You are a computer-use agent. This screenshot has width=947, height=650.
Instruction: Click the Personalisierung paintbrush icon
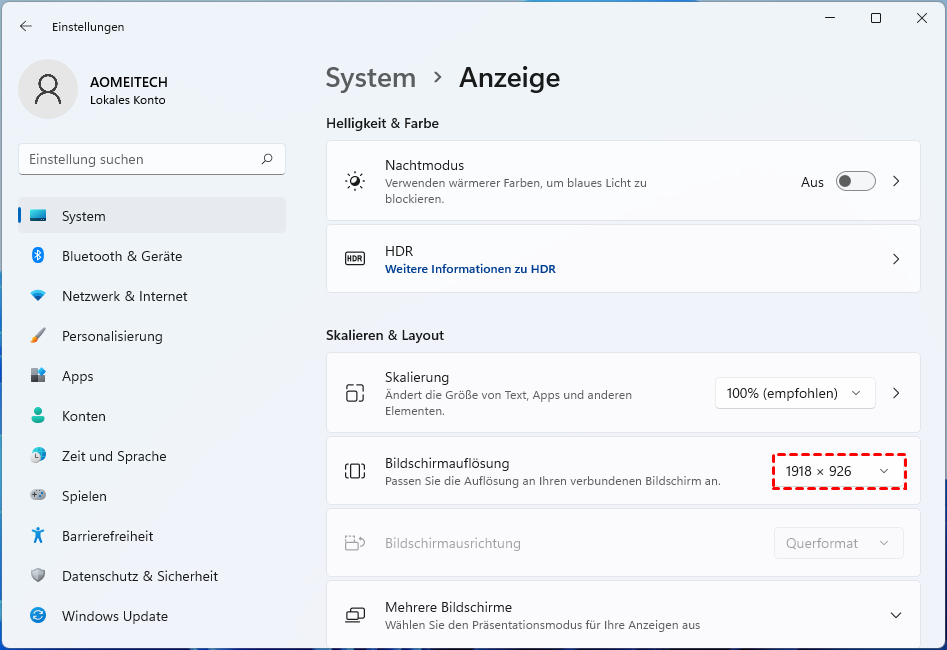tap(38, 336)
